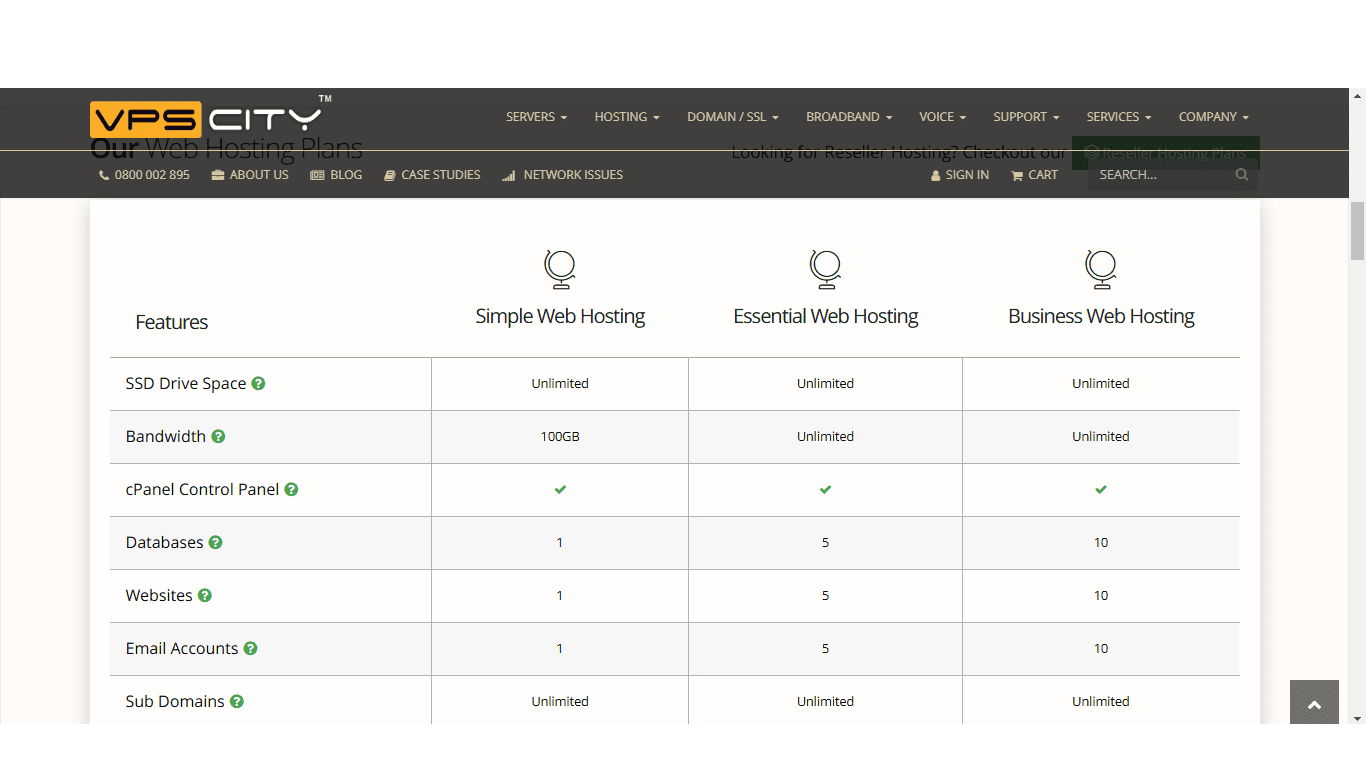Click help icon next to Websites
Viewport: 1366px width, 768px height.
tap(204, 595)
